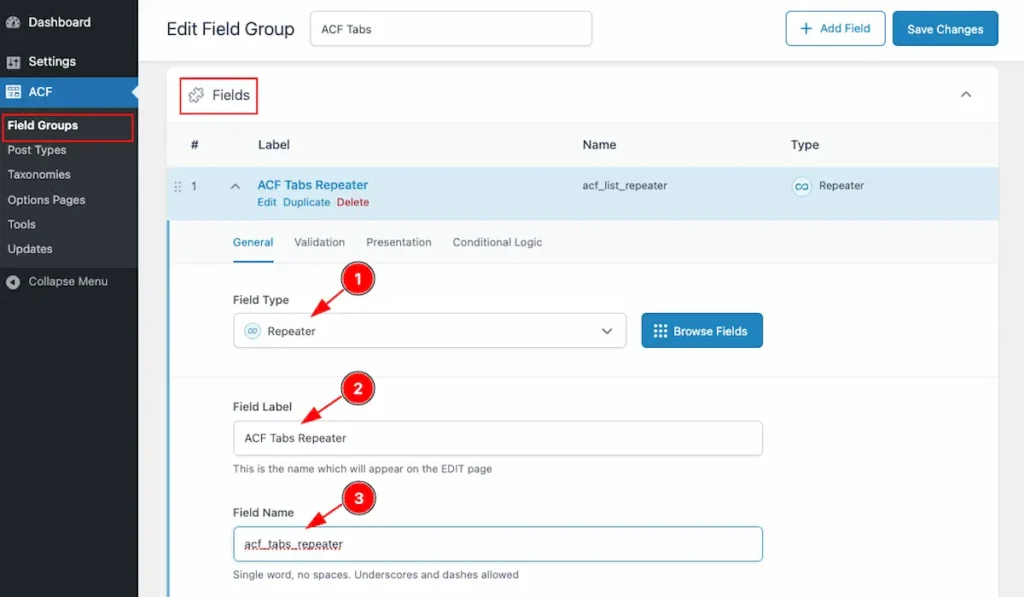This screenshot has width=1024, height=597.
Task: Switch to the Validation tab
Action: point(319,242)
